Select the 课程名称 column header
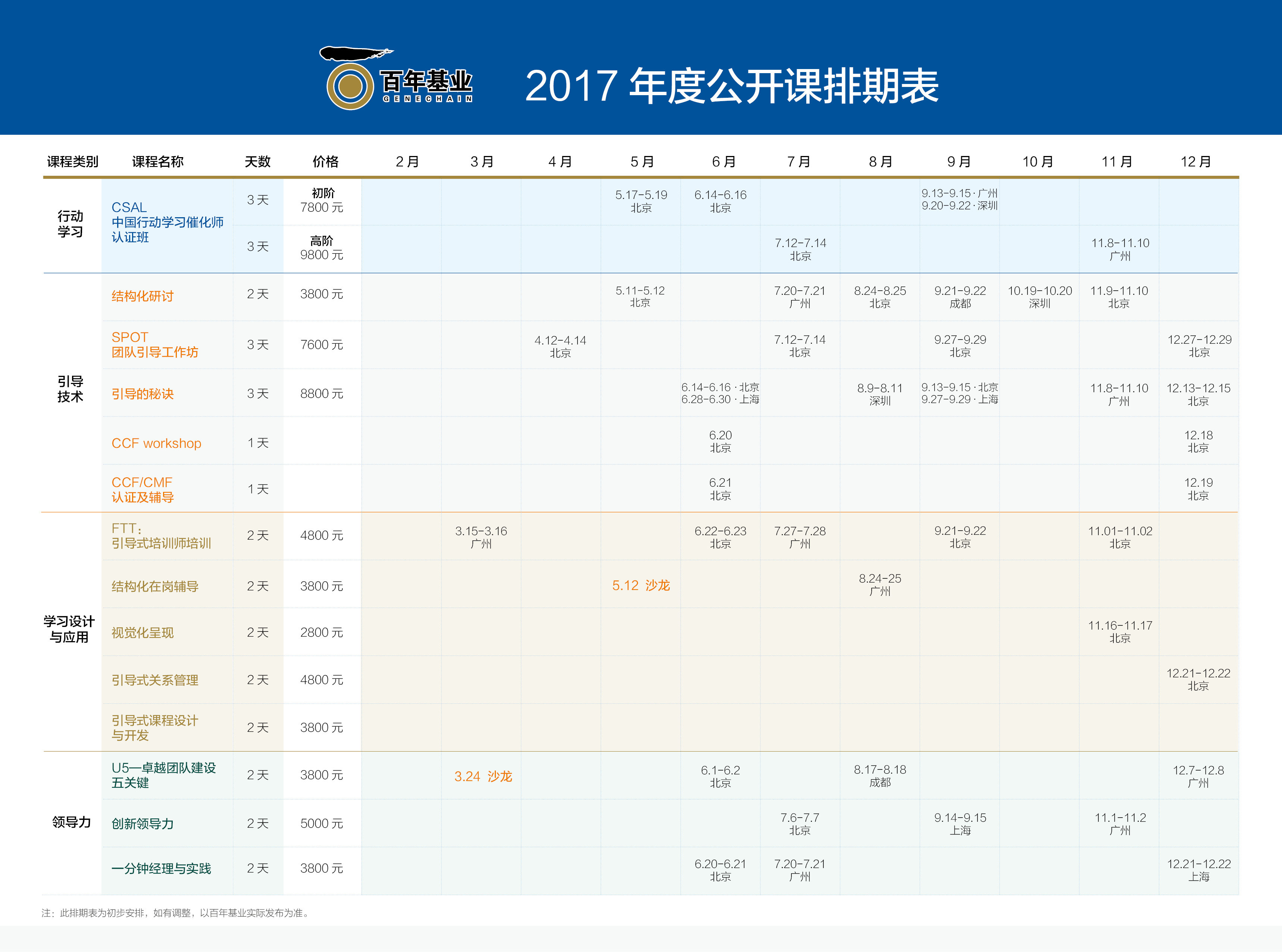Image resolution: width=1282 pixels, height=952 pixels. pyautogui.click(x=158, y=162)
